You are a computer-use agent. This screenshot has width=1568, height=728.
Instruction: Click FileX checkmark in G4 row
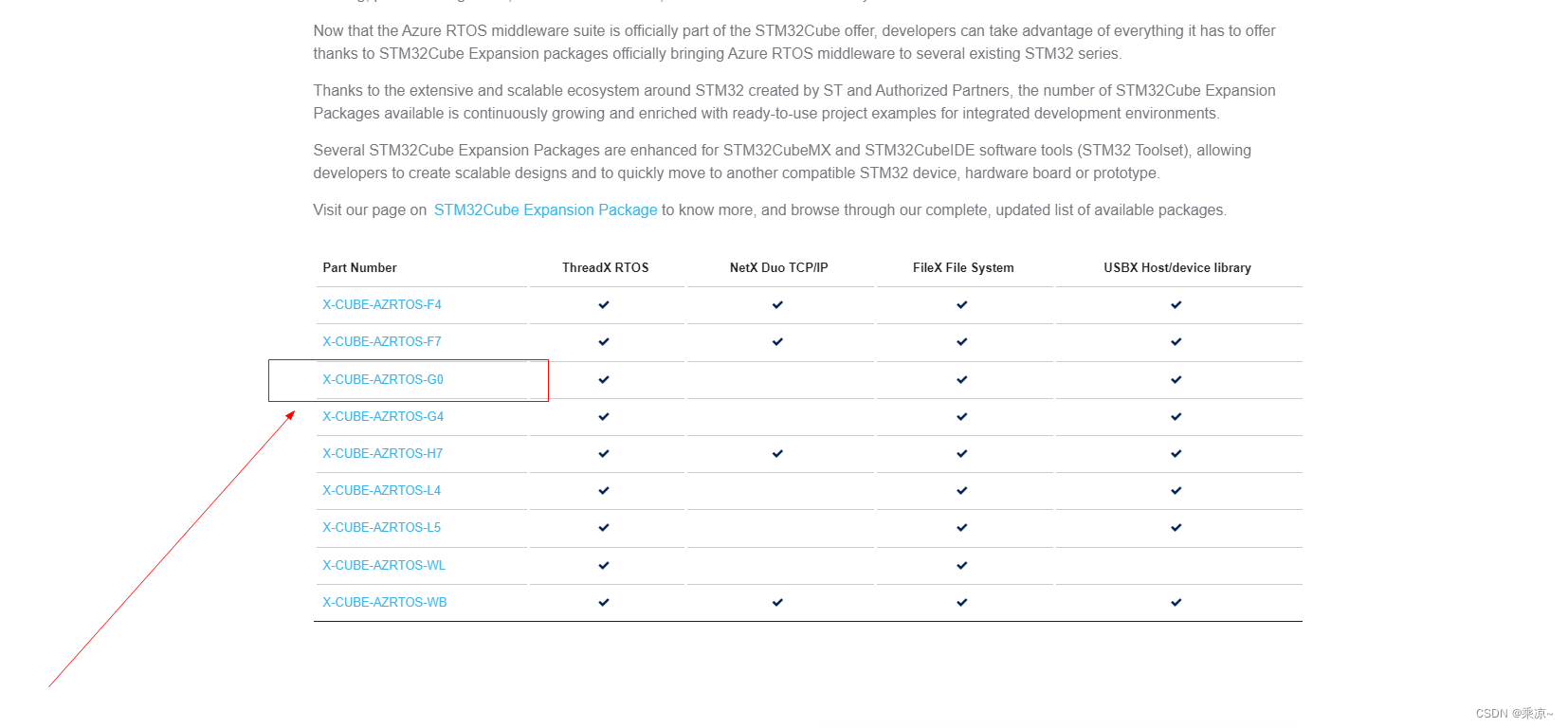coord(962,416)
